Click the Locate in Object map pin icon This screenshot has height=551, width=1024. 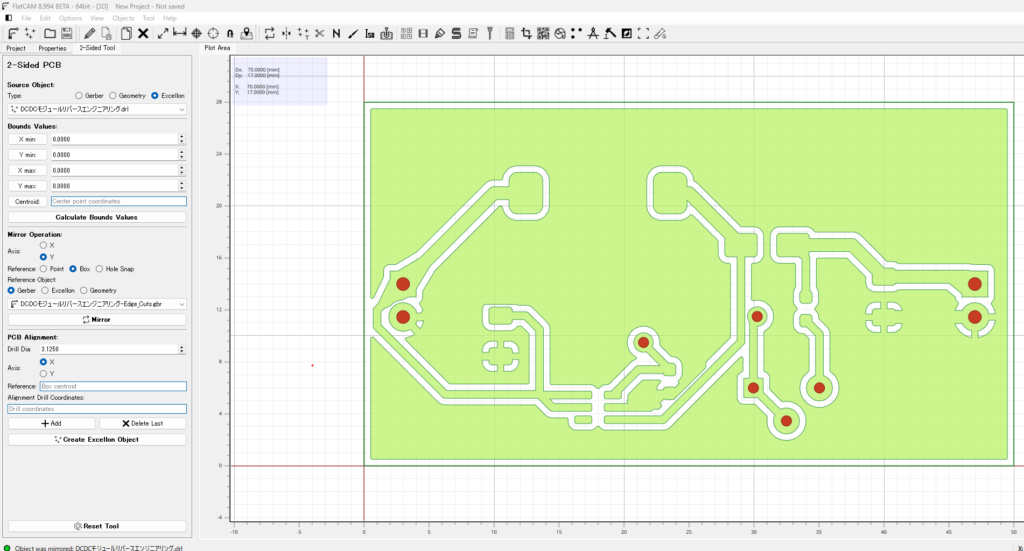click(247, 33)
